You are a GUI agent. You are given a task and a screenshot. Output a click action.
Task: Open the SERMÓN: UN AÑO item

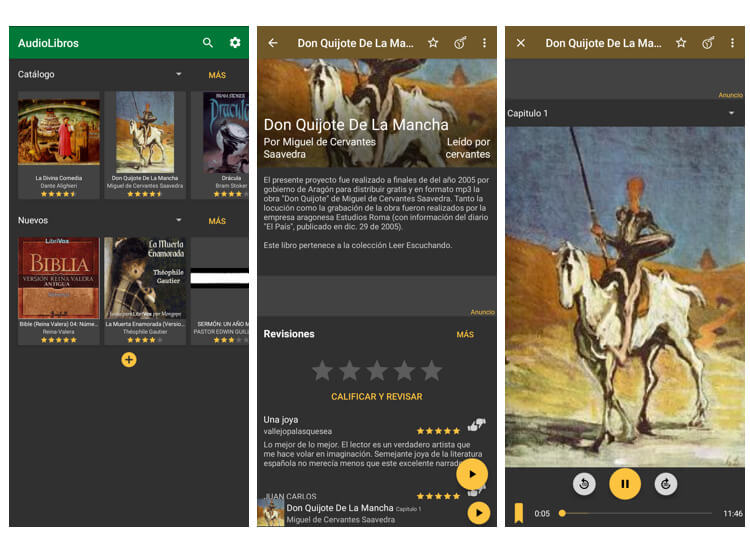pos(220,291)
